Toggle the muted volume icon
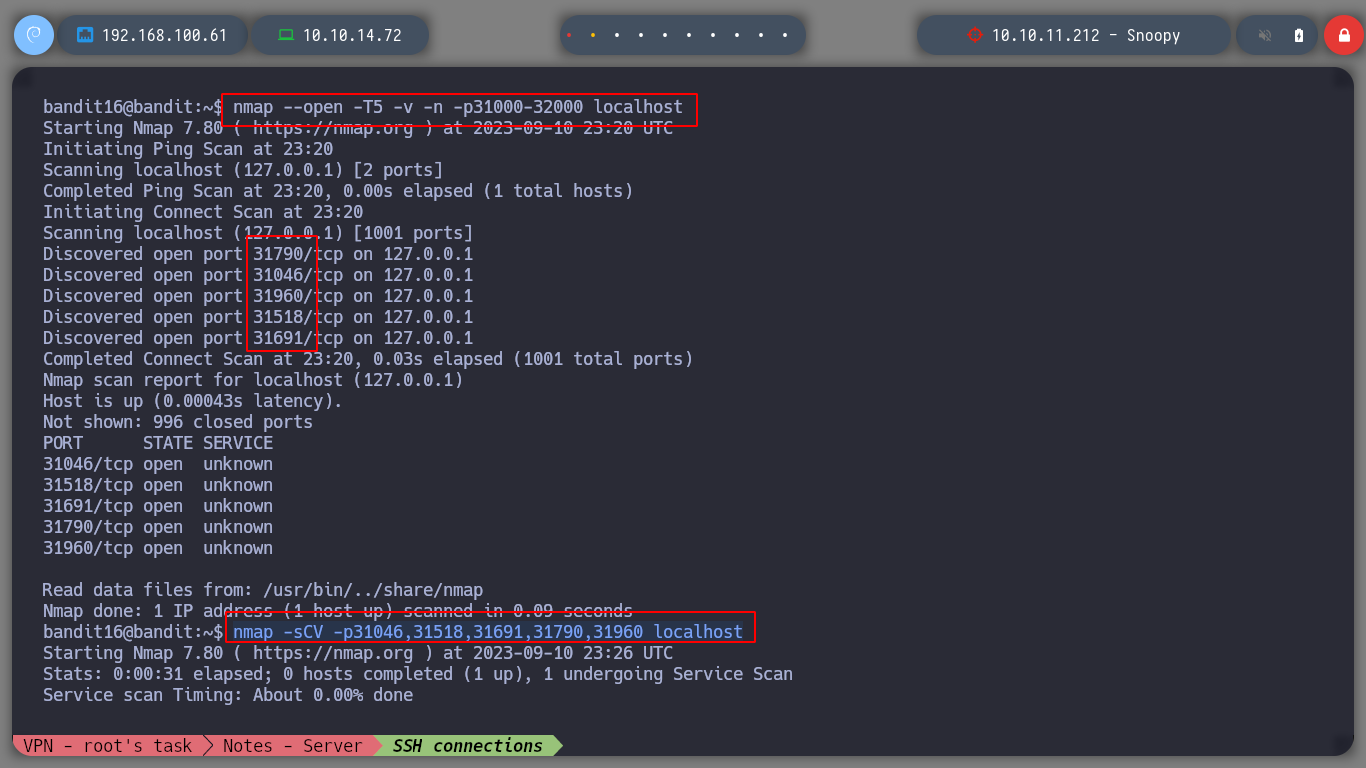1366x768 pixels. click(1265, 35)
